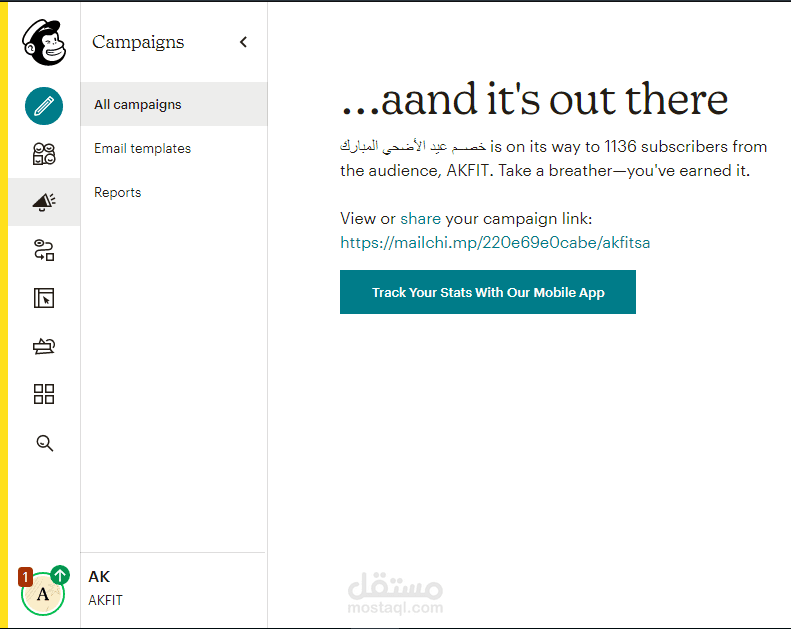The width and height of the screenshot is (791, 629).
Task: Select All campaigns menu item
Action: coord(174,104)
